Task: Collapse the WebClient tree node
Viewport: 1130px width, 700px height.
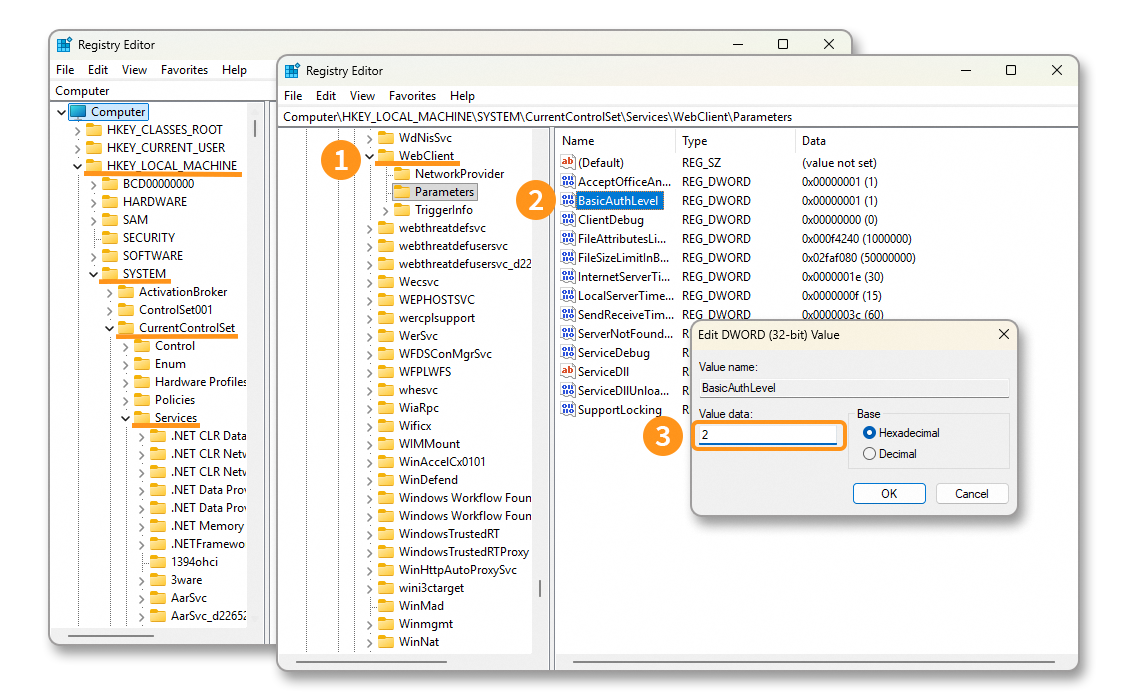Action: [x=369, y=156]
